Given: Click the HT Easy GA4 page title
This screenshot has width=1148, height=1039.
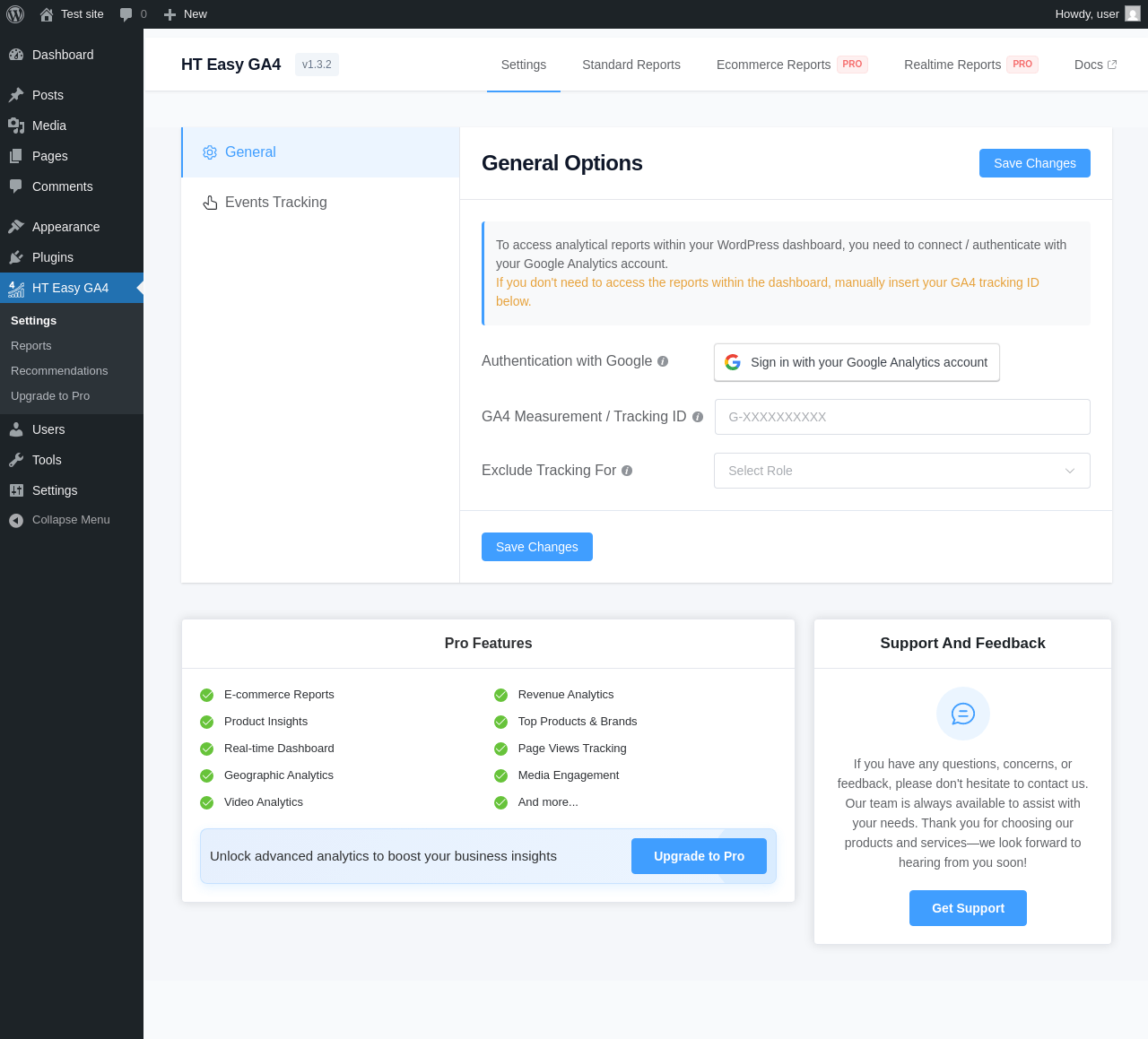Looking at the screenshot, I should click(231, 65).
